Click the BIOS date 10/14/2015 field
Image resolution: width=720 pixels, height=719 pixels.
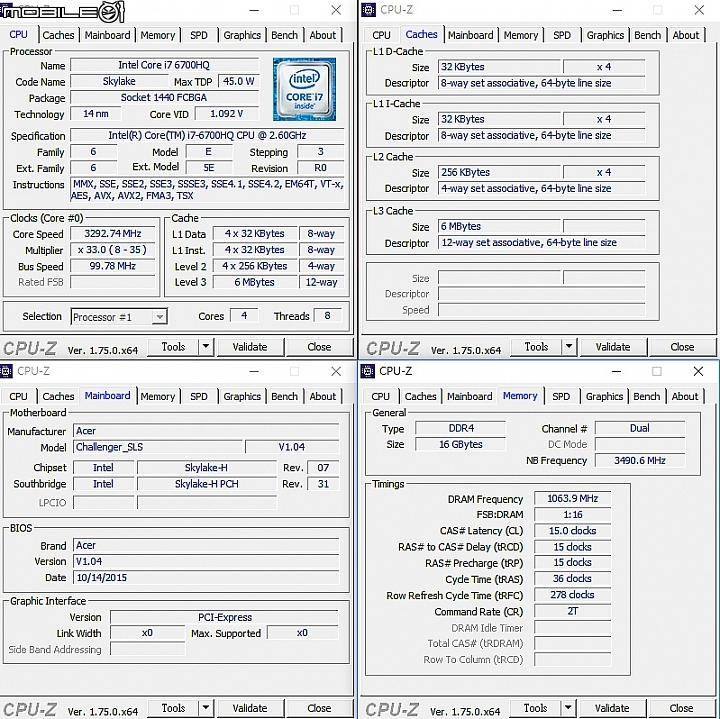pos(206,578)
